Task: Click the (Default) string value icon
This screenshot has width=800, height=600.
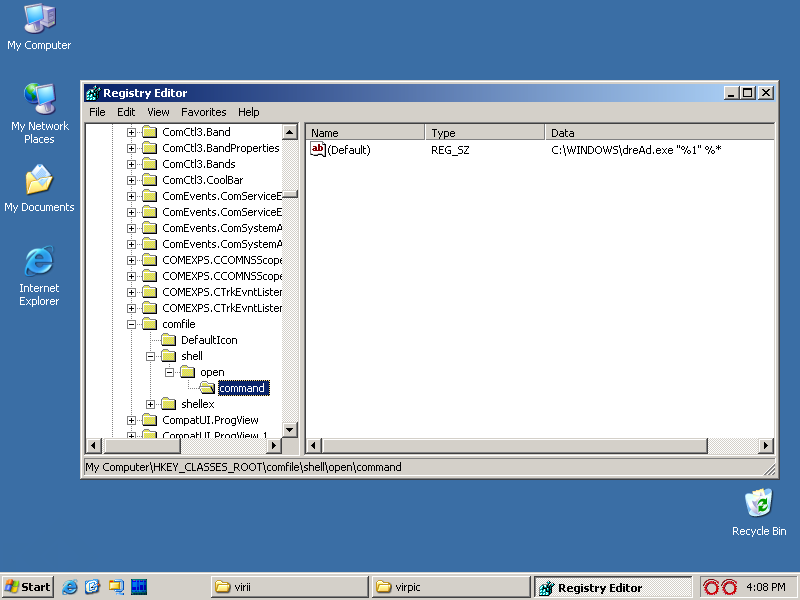Action: [x=318, y=149]
